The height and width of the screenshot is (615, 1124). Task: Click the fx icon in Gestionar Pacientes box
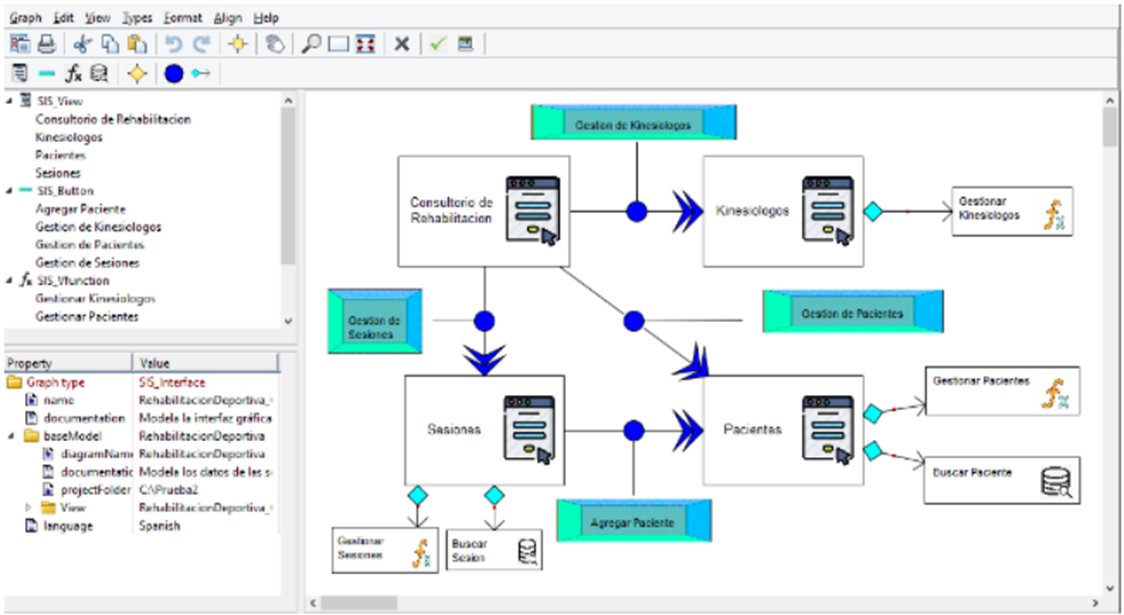pyautogui.click(x=1055, y=394)
